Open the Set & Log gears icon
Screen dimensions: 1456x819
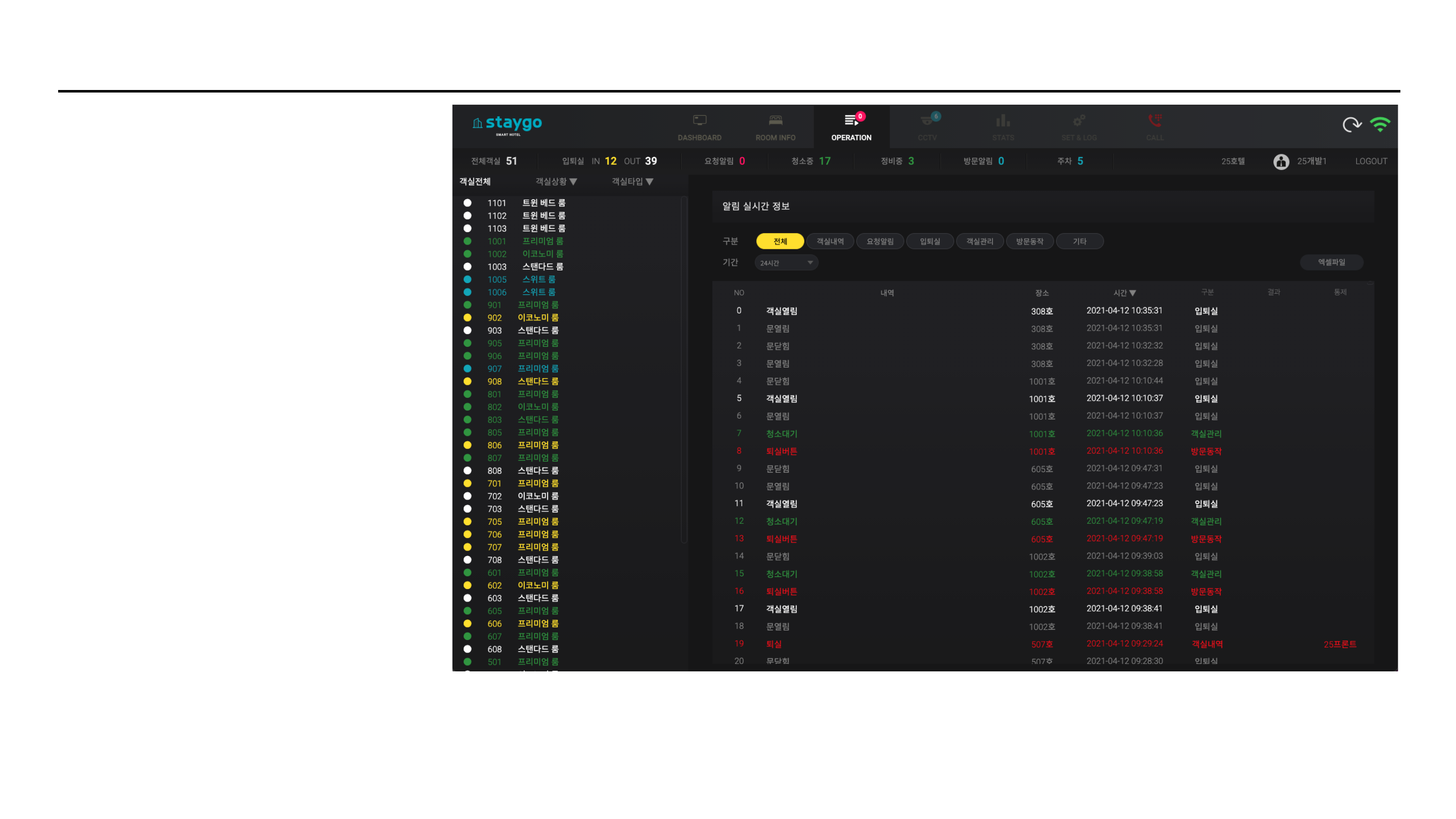(x=1078, y=120)
